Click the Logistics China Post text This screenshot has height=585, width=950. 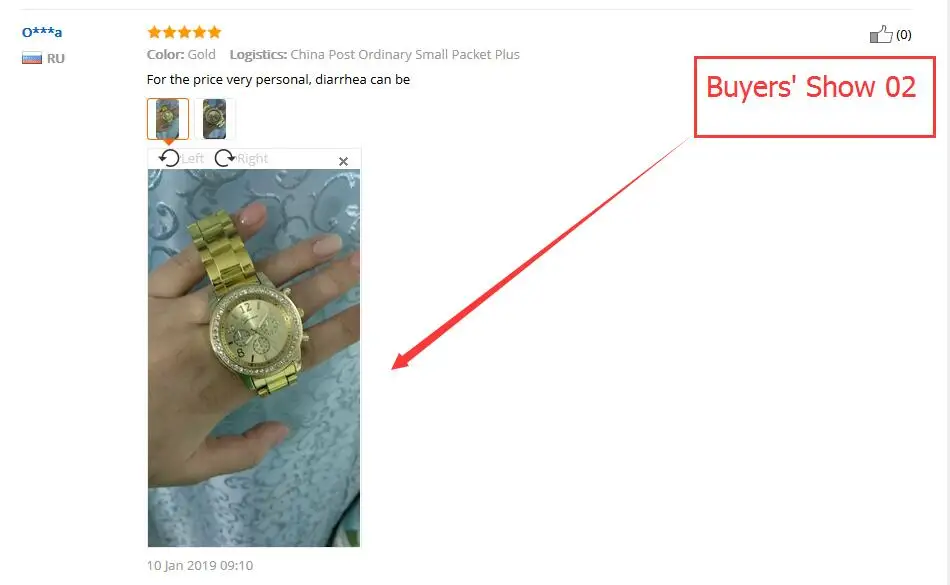[x=374, y=55]
